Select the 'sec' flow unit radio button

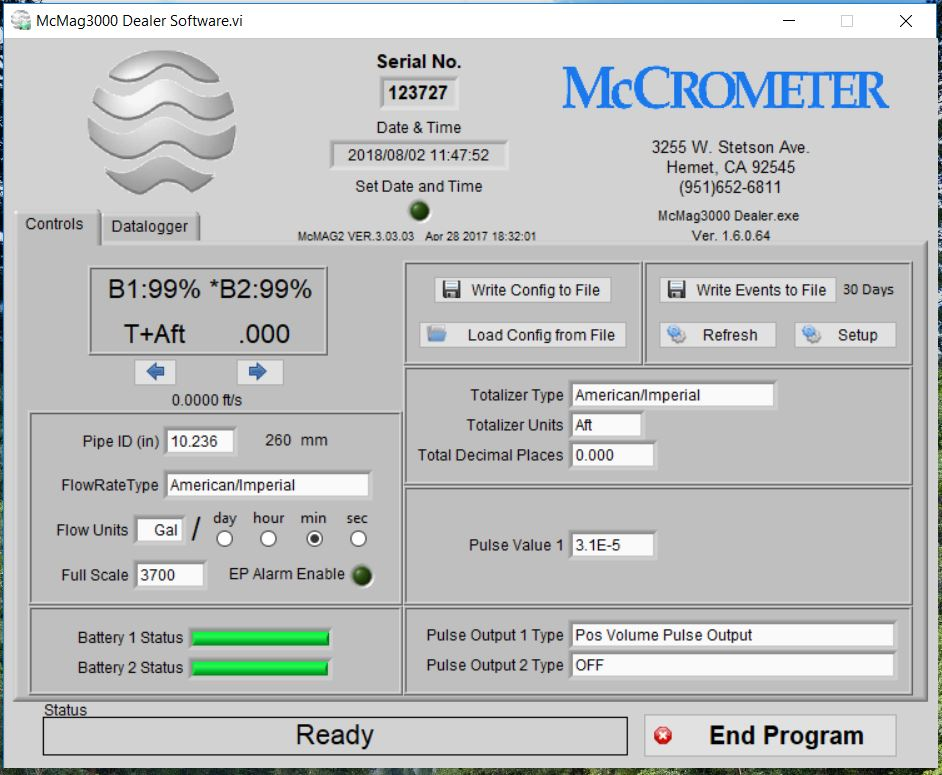pos(357,539)
